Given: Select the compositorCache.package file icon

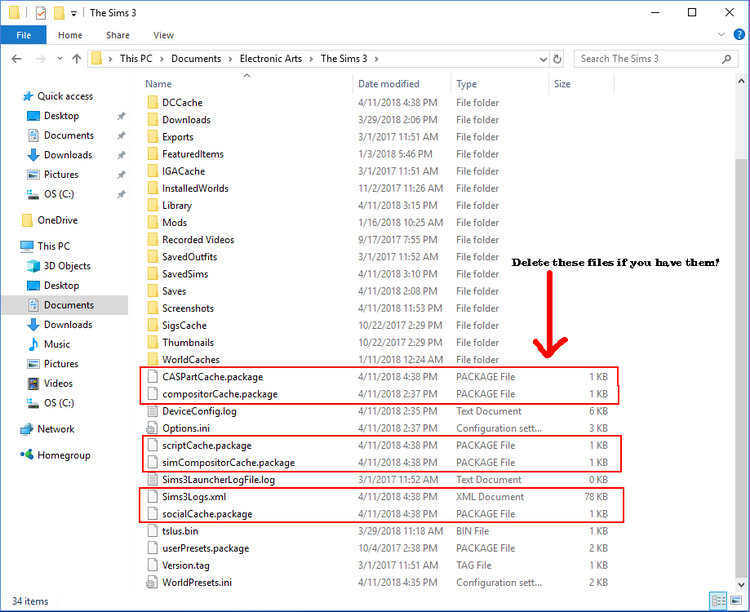Looking at the screenshot, I should [x=153, y=394].
